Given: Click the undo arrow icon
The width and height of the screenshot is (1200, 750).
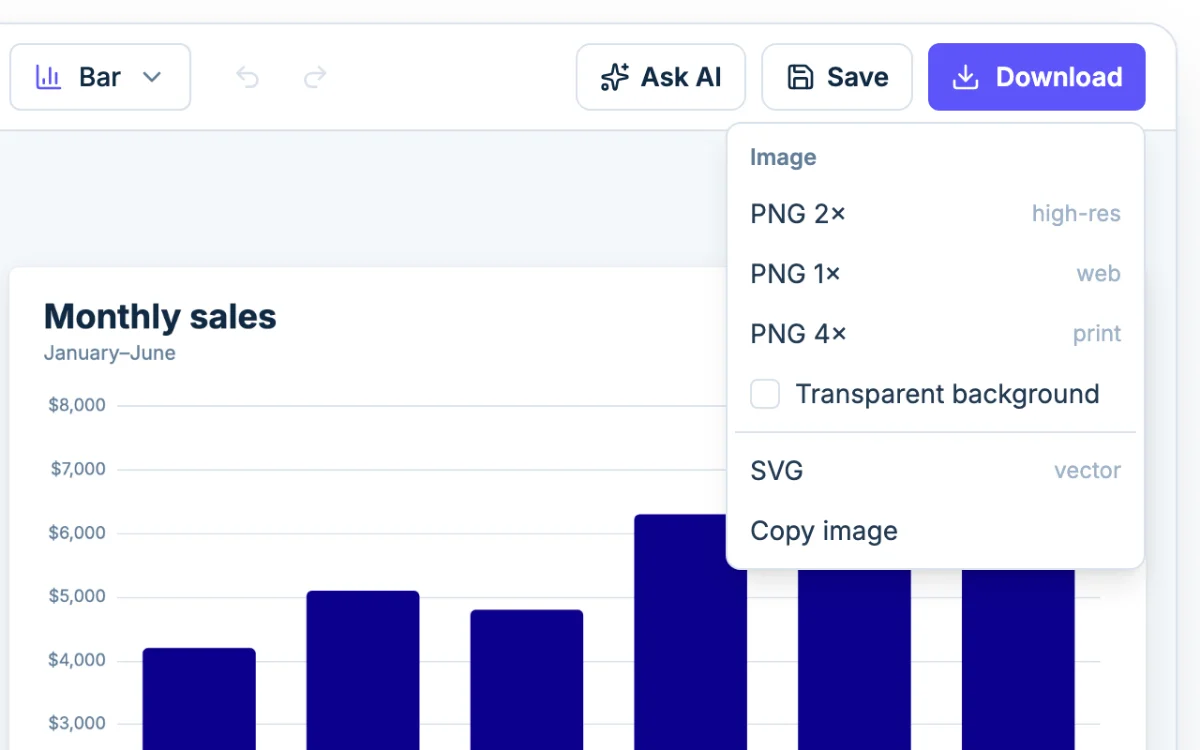Looking at the screenshot, I should point(247,77).
